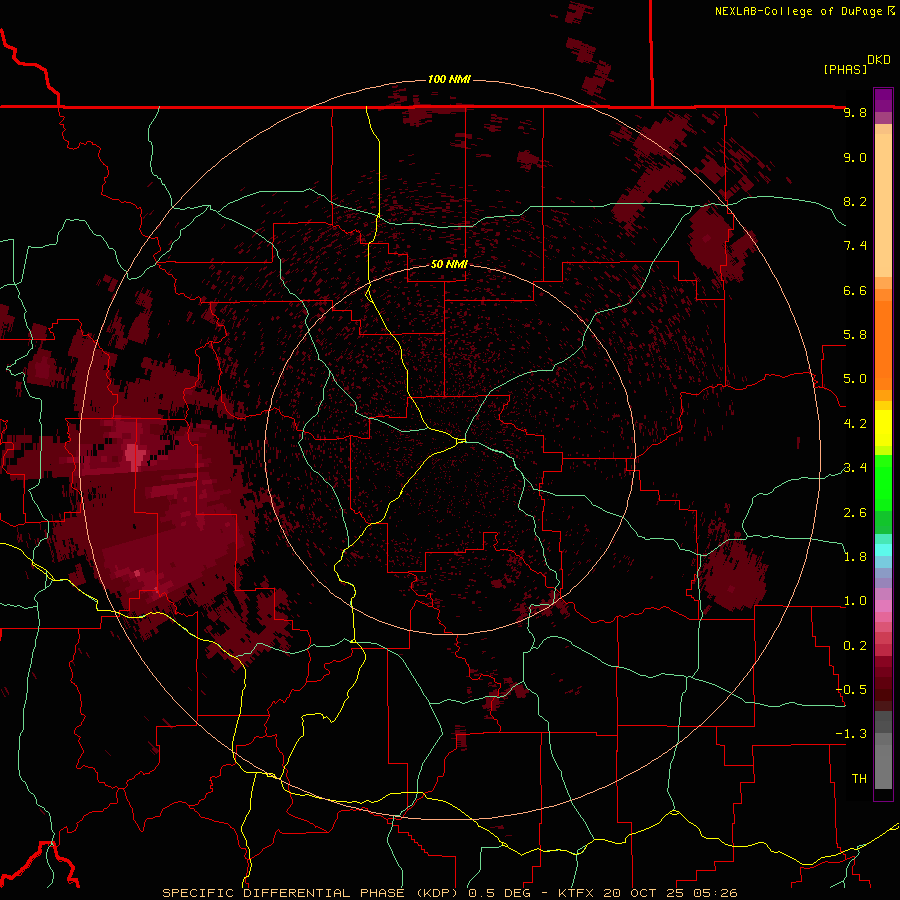The image size is (900, 900).
Task: Click the KTFX radar site identifier
Action: click(x=576, y=893)
